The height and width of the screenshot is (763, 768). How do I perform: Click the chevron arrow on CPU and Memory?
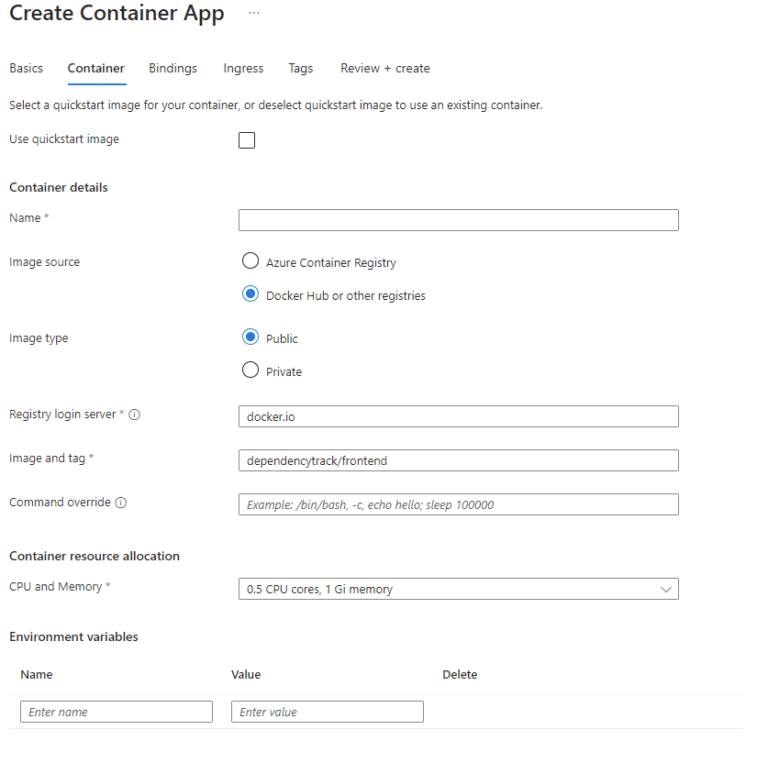(x=666, y=590)
